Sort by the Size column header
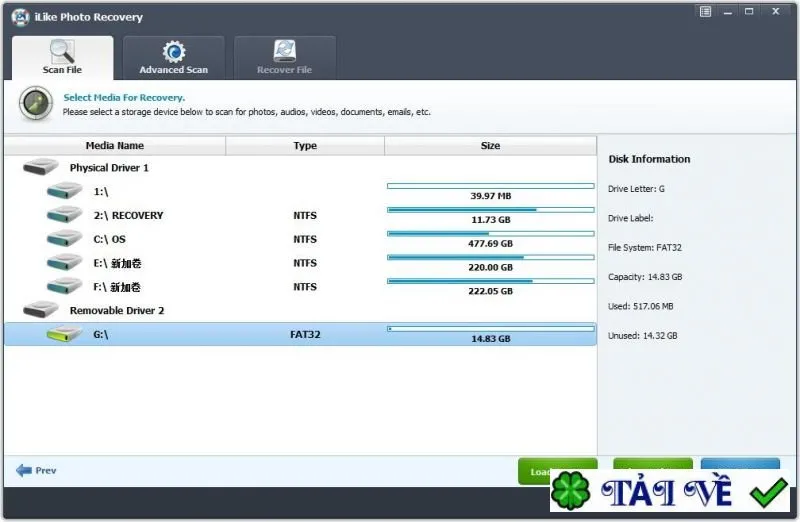This screenshot has width=800, height=522. [490, 145]
